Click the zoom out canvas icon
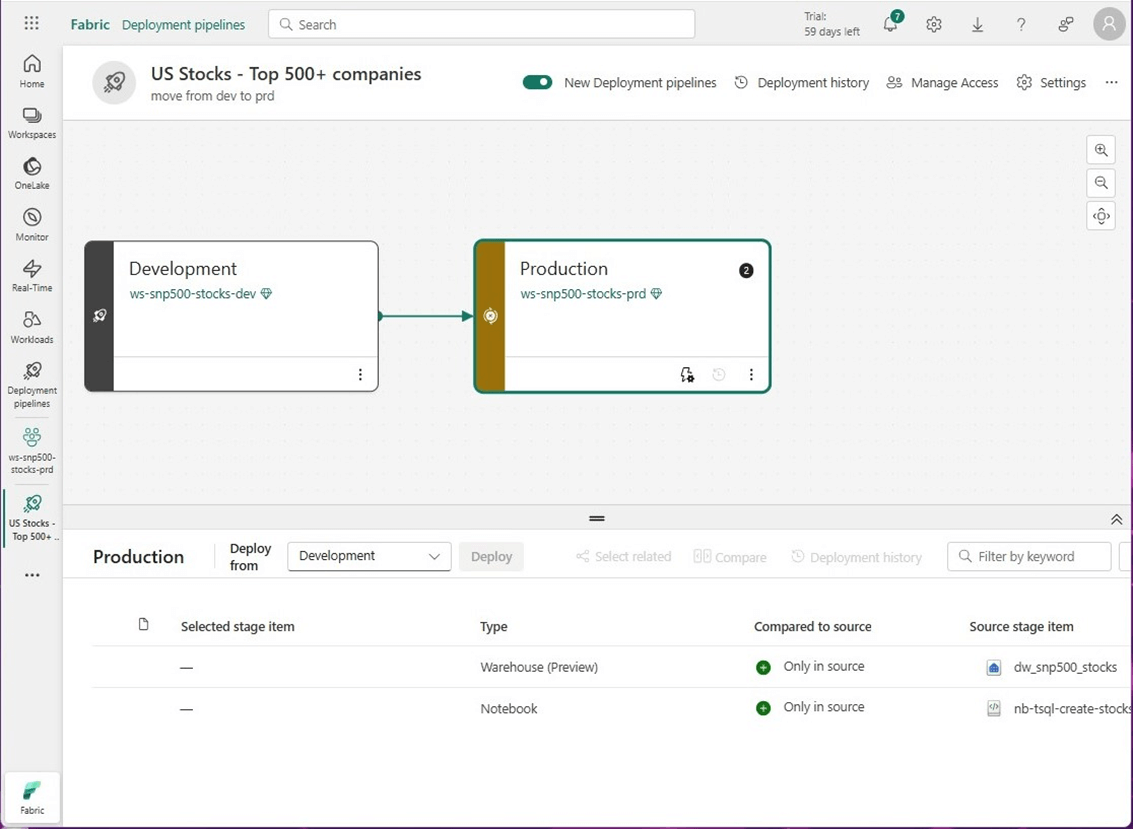Viewport: 1133px width, 829px height. pos(1100,183)
